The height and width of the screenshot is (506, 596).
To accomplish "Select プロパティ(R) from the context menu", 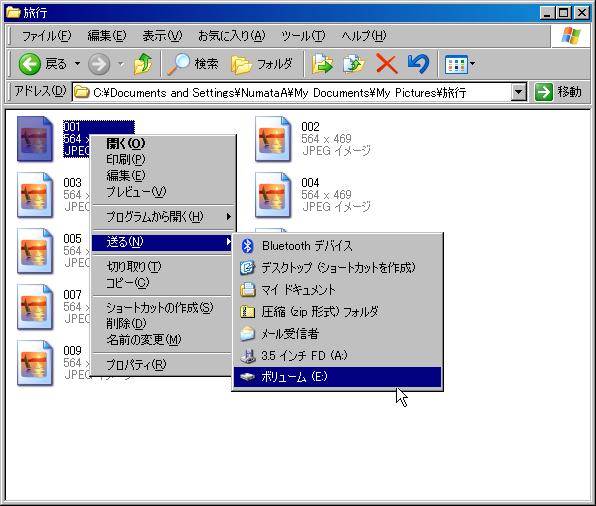I will [162, 365].
